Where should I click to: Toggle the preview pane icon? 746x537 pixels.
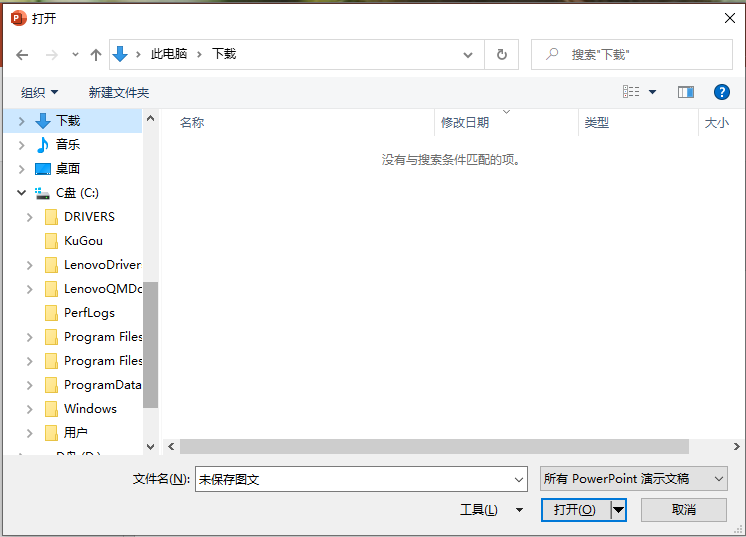[686, 92]
